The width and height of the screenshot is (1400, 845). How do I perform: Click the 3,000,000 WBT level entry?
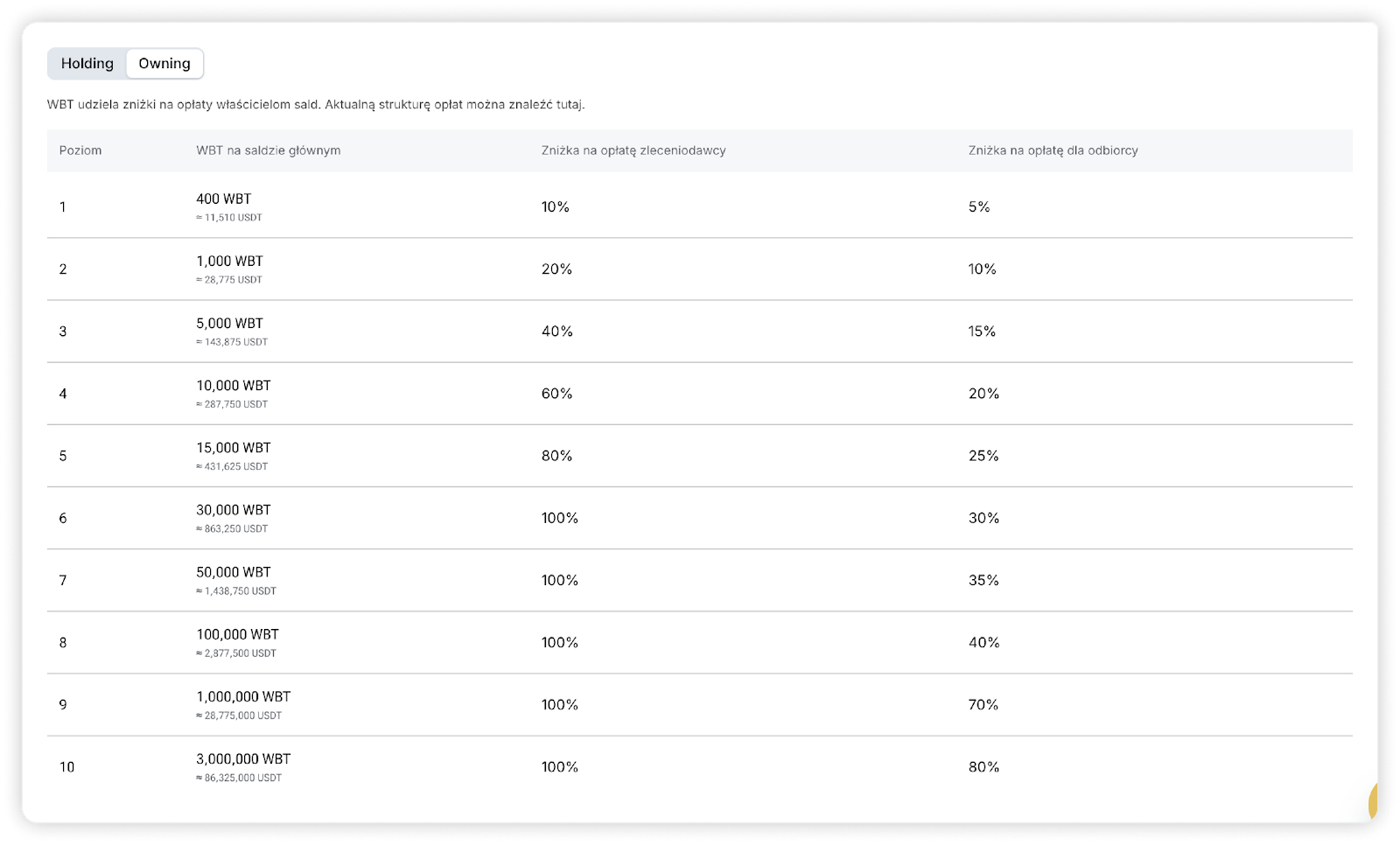pyautogui.click(x=243, y=759)
